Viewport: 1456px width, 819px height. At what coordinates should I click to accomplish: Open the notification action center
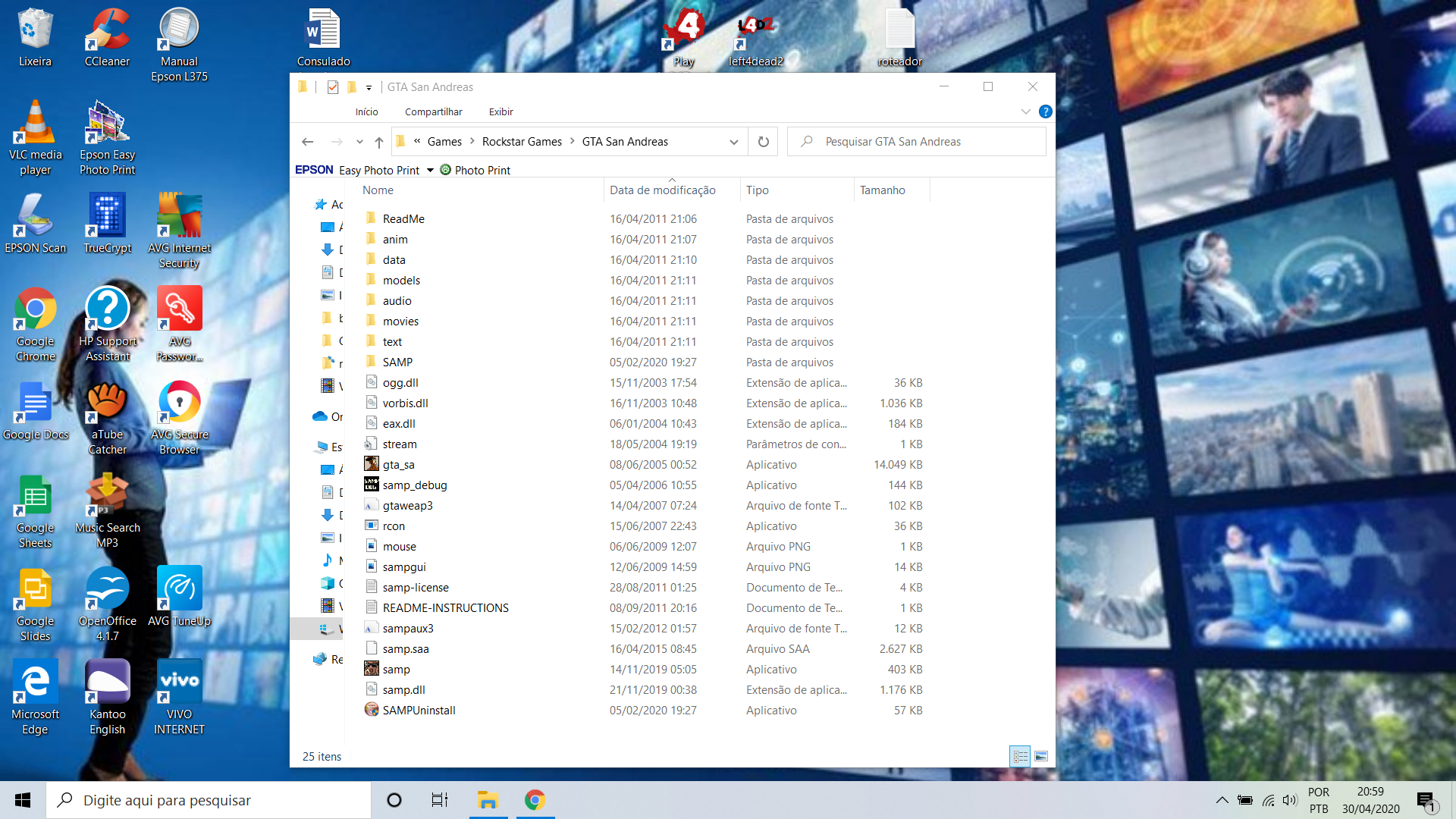pyautogui.click(x=1426, y=800)
